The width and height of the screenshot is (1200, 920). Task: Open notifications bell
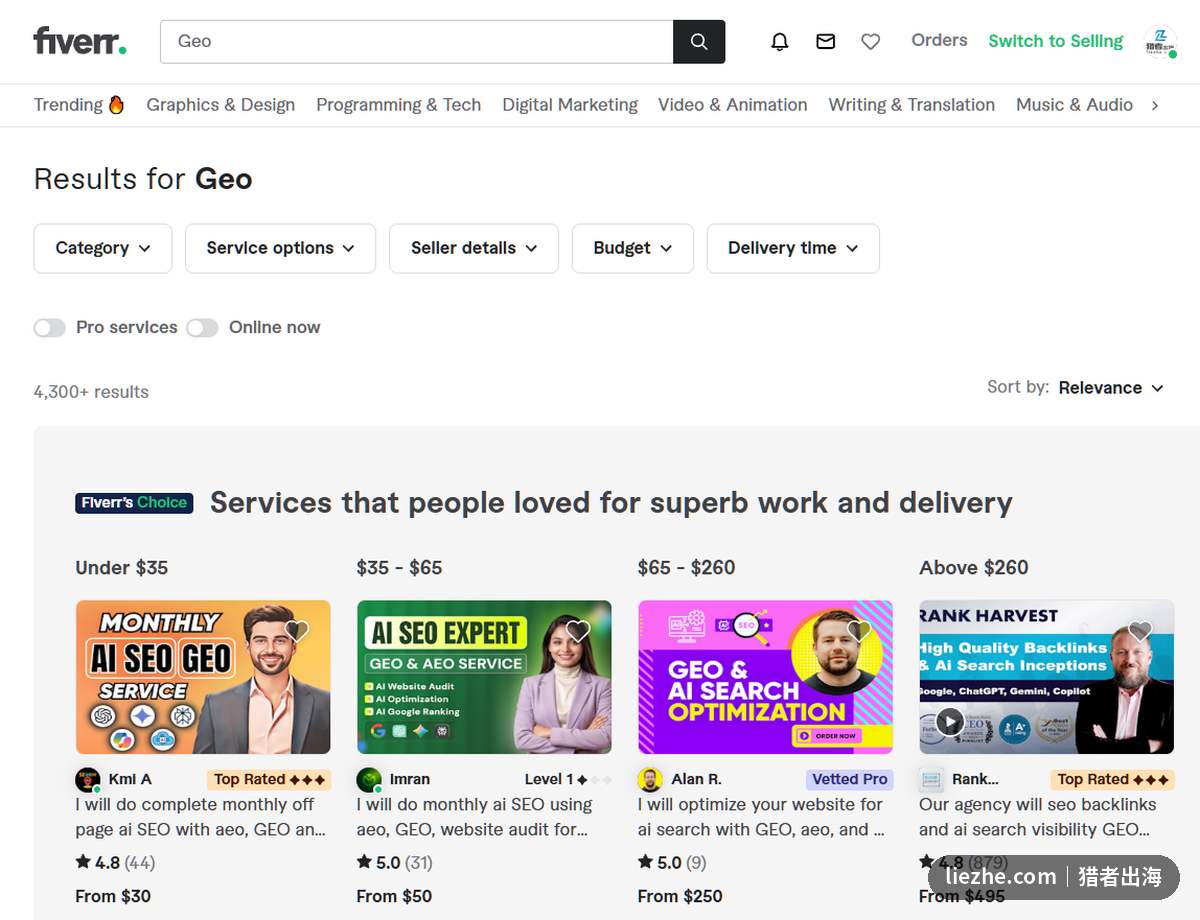(780, 41)
